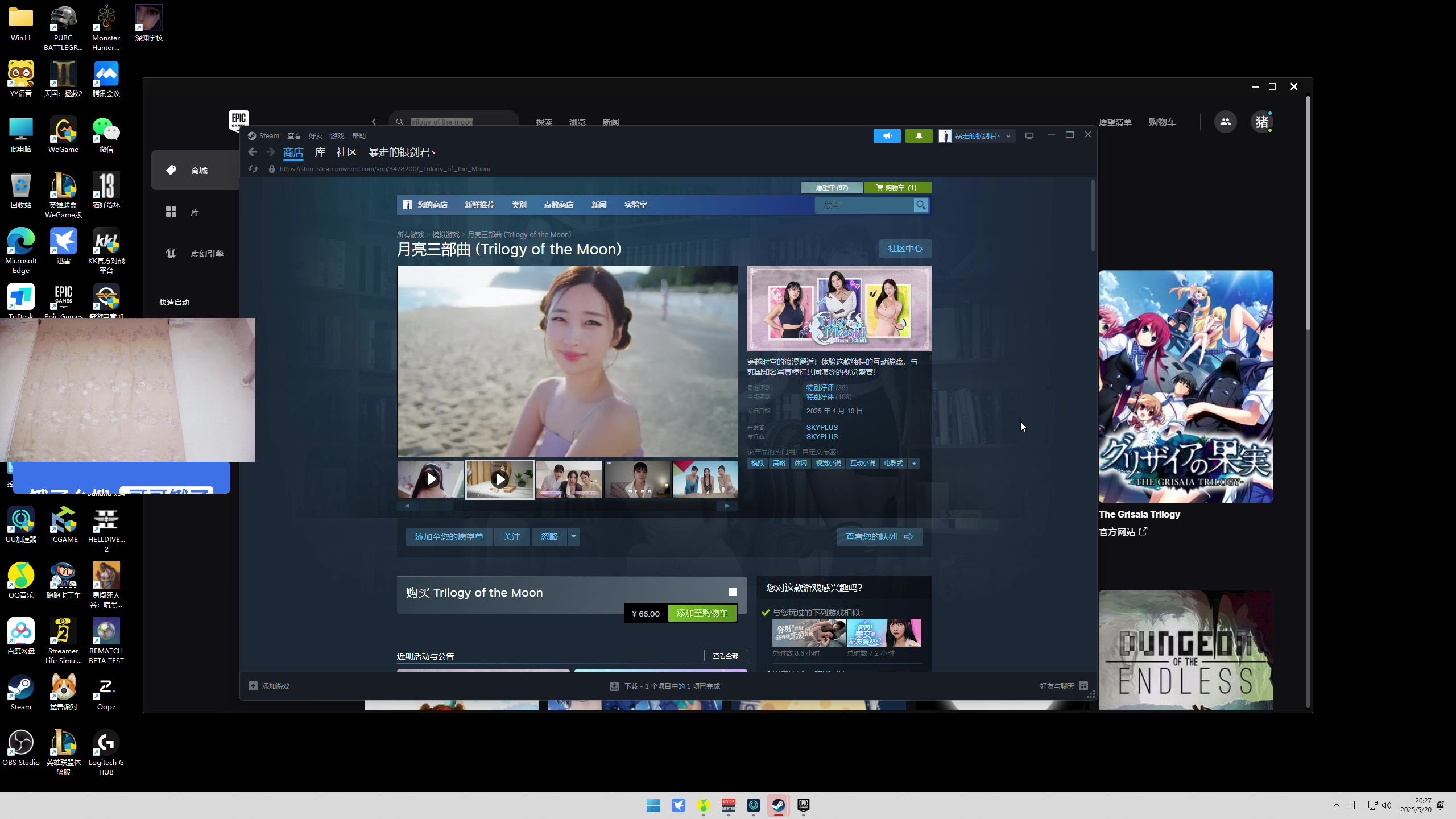Open 愿望单 (97) button
Viewport: 1456px width, 819px height.
(x=832, y=188)
